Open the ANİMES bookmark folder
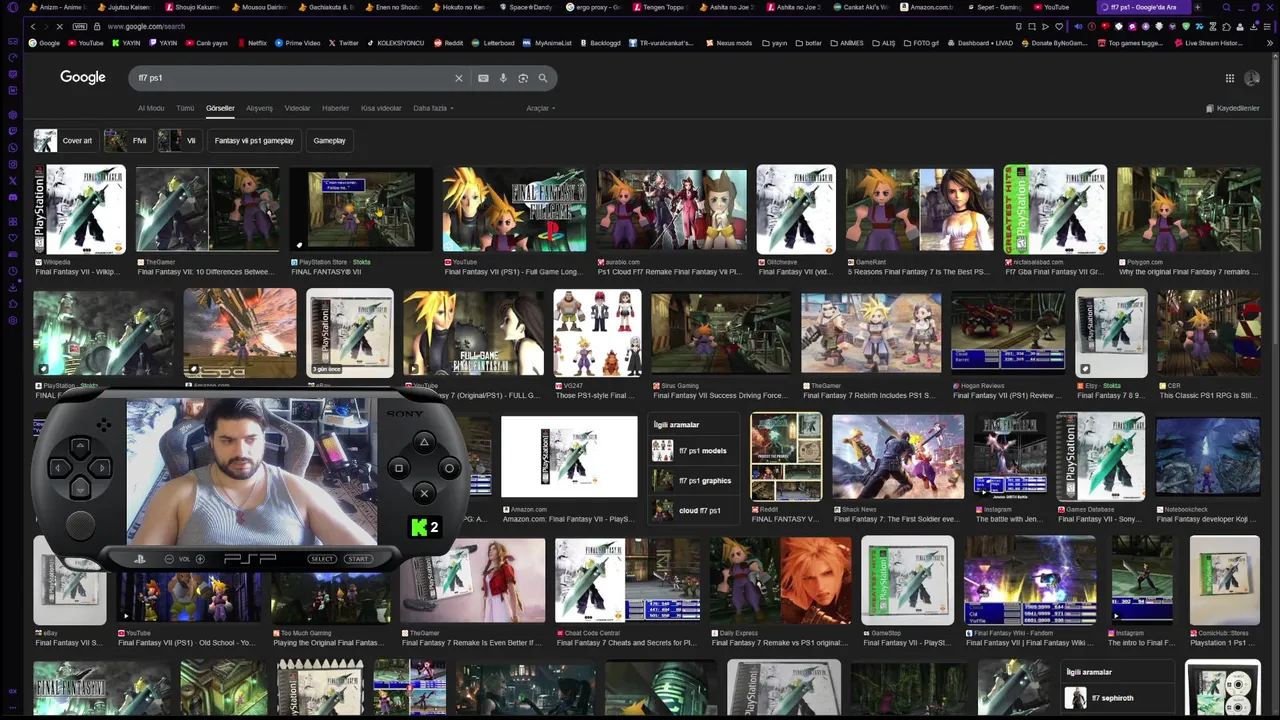This screenshot has height=720, width=1280. point(846,43)
